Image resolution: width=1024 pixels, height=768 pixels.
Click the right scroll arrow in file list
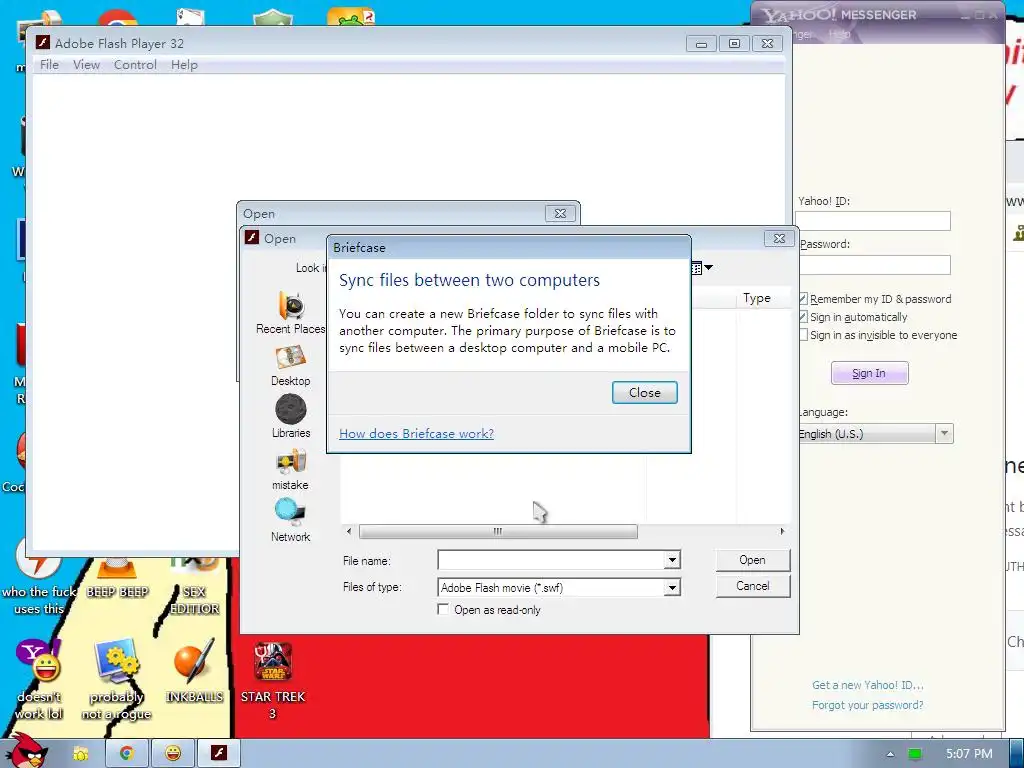click(782, 532)
